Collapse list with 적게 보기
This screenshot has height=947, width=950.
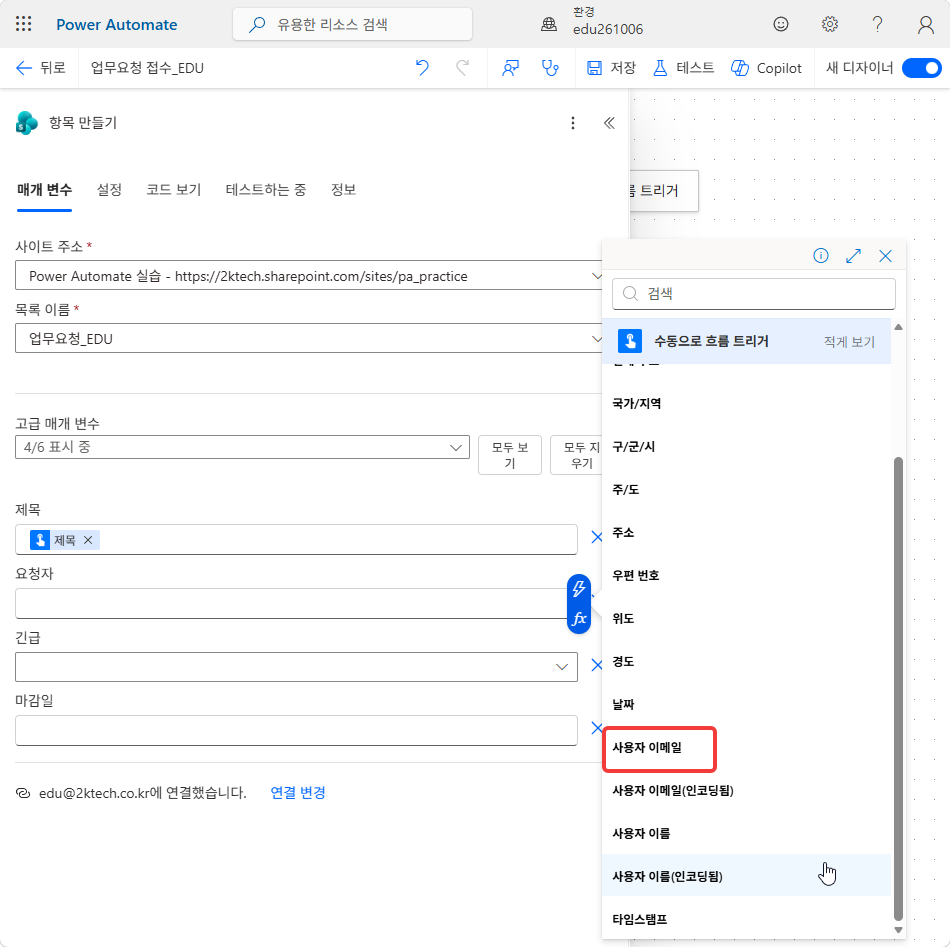click(849, 342)
